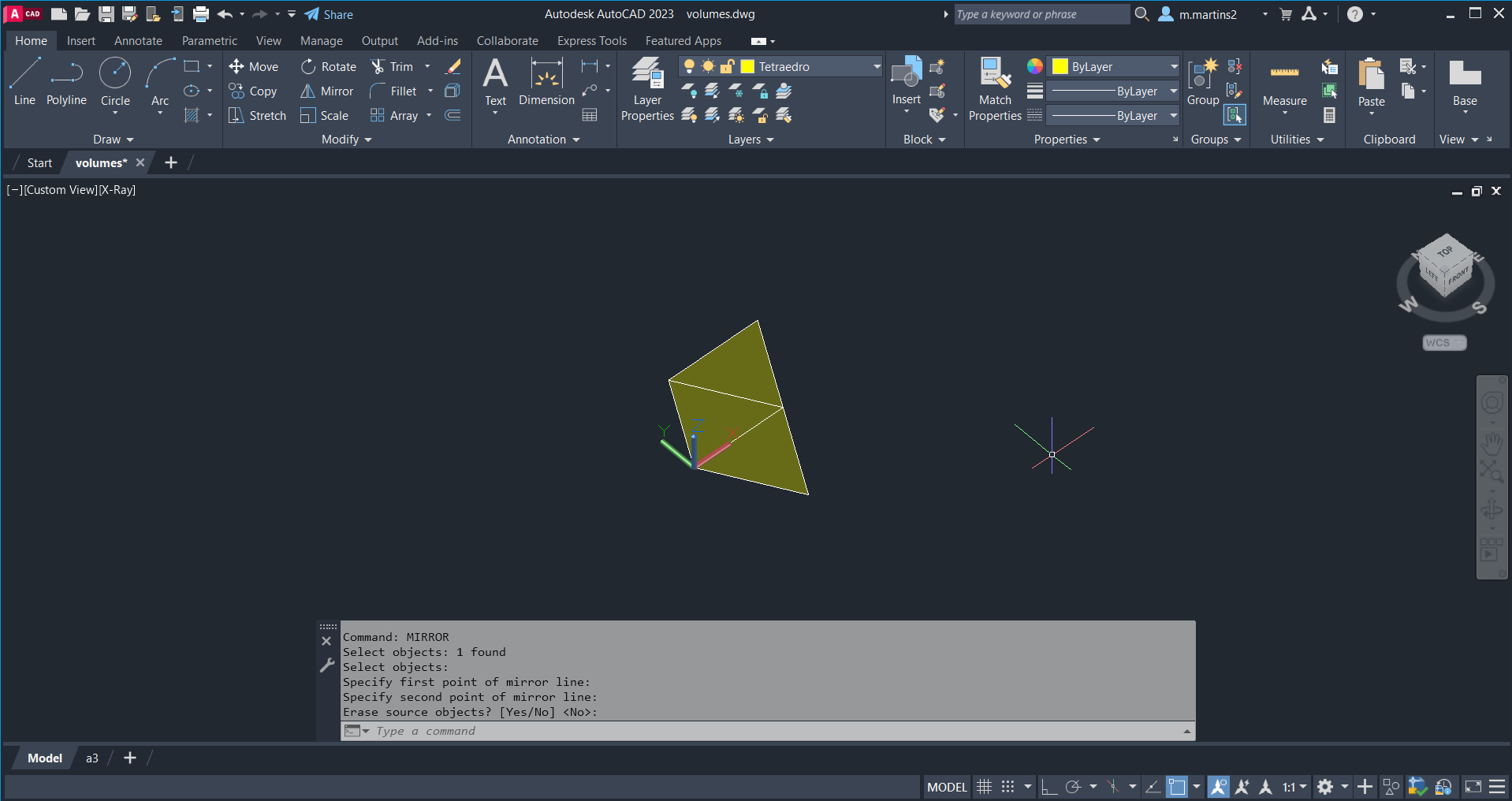Toggle snap mode in status bar

1007,787
